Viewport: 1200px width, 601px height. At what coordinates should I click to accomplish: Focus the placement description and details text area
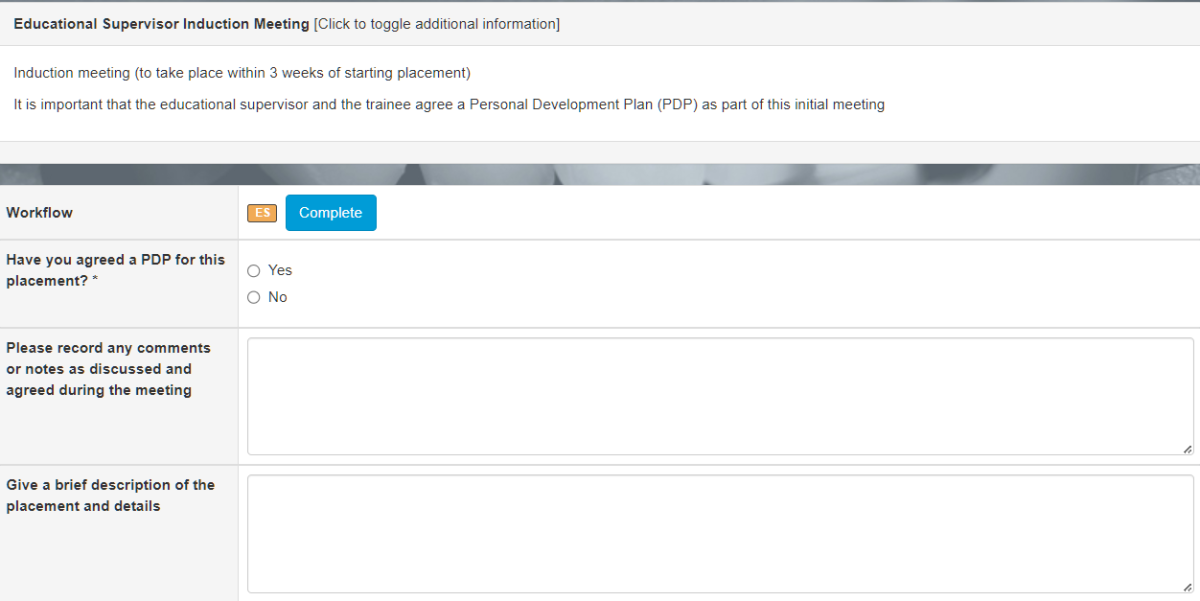point(720,534)
